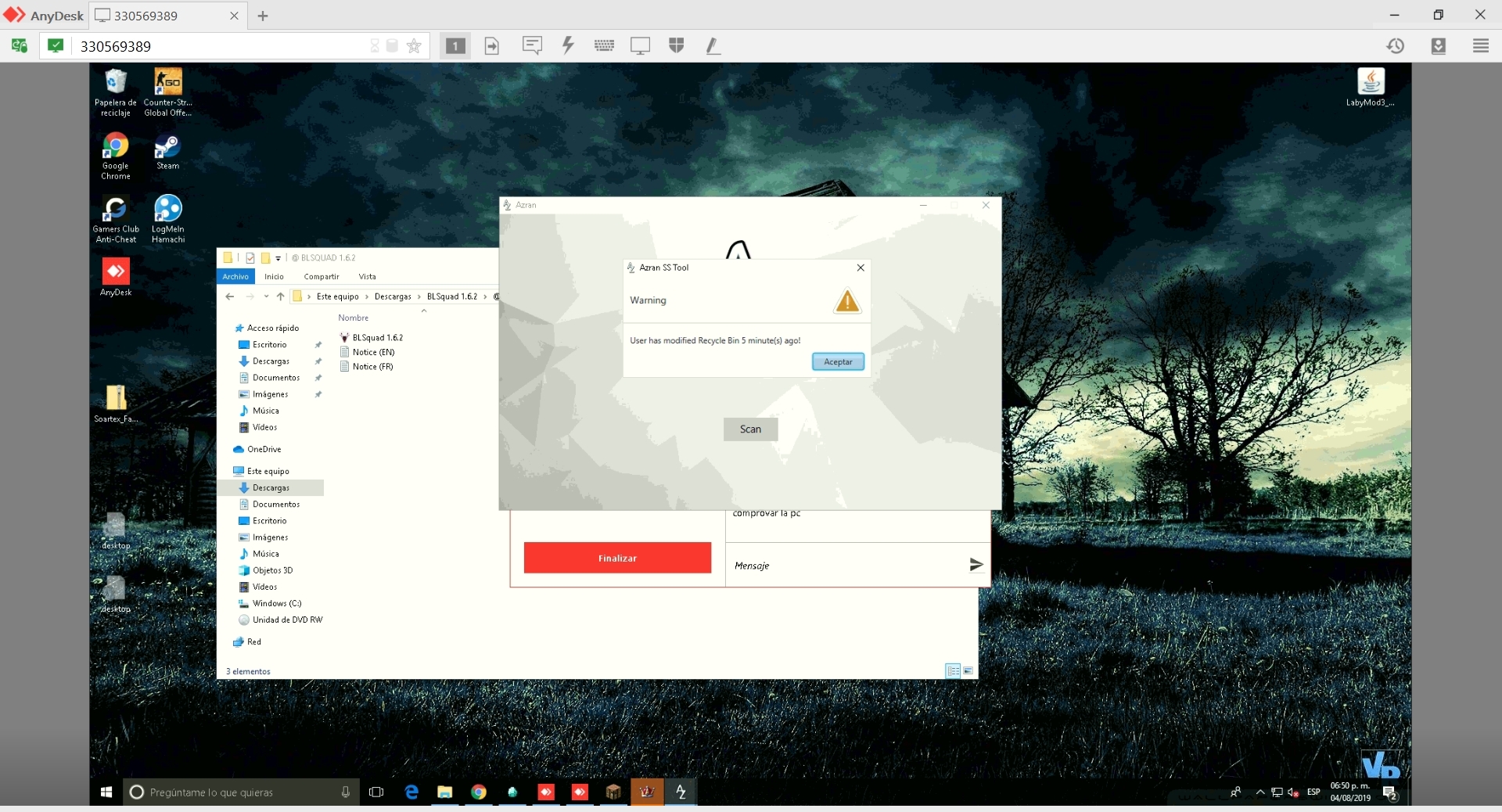Add remote address to favorites star
The width and height of the screenshot is (1502, 812).
[x=415, y=46]
